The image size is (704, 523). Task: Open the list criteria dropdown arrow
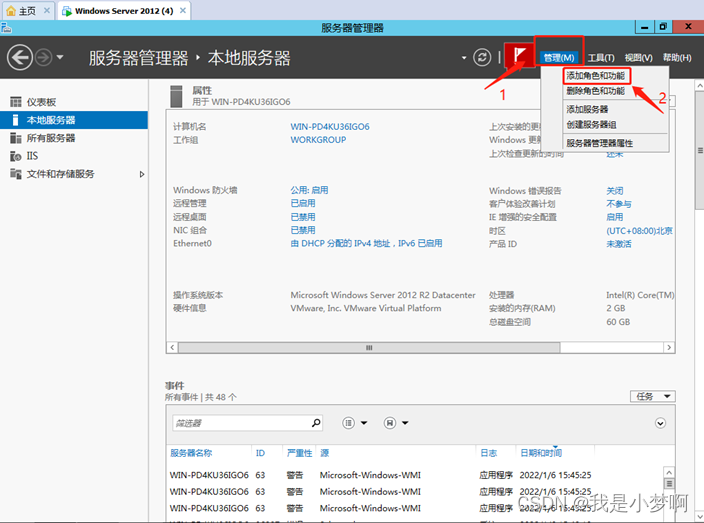tap(364, 423)
